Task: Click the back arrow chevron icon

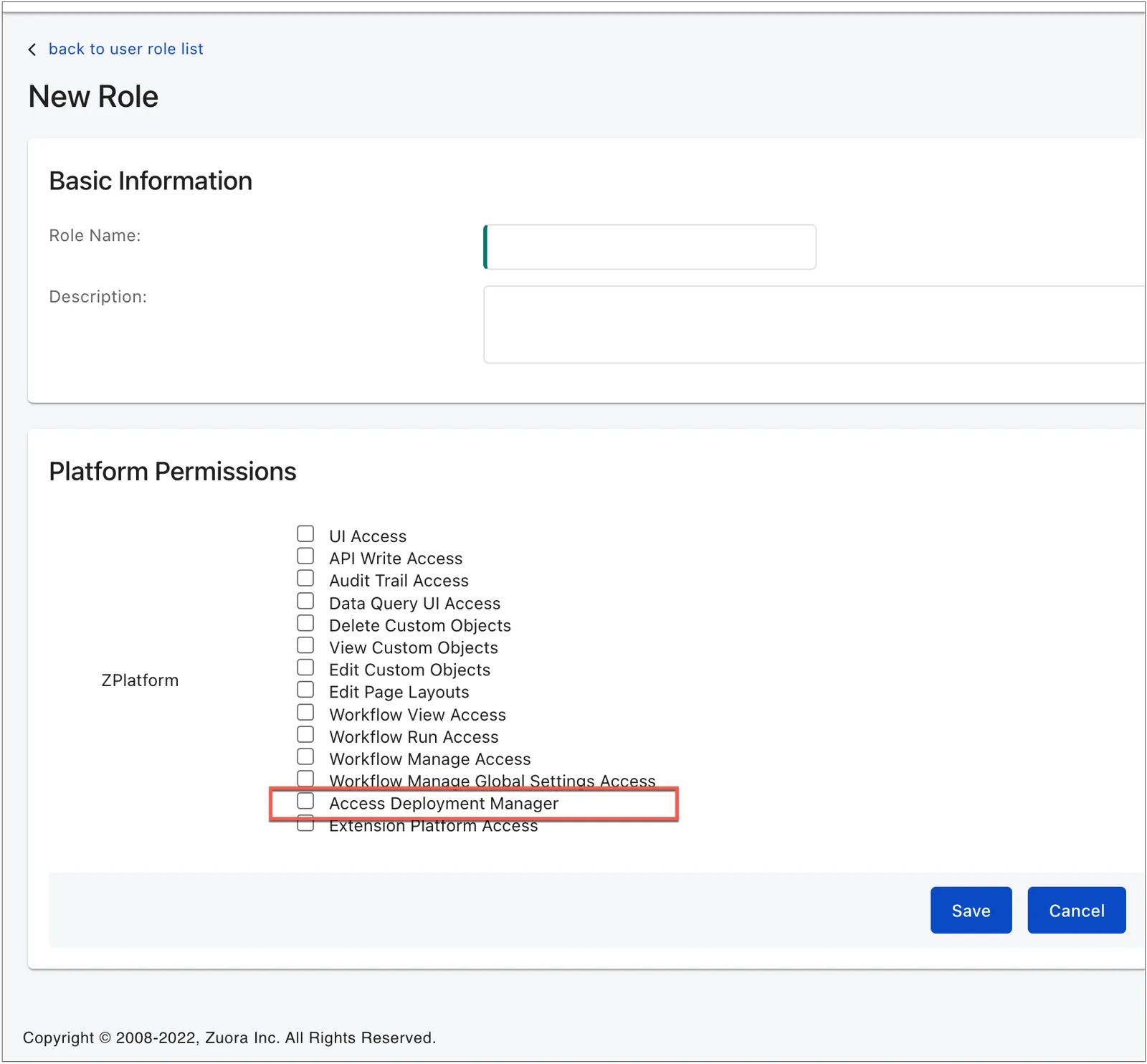Action: [32, 49]
